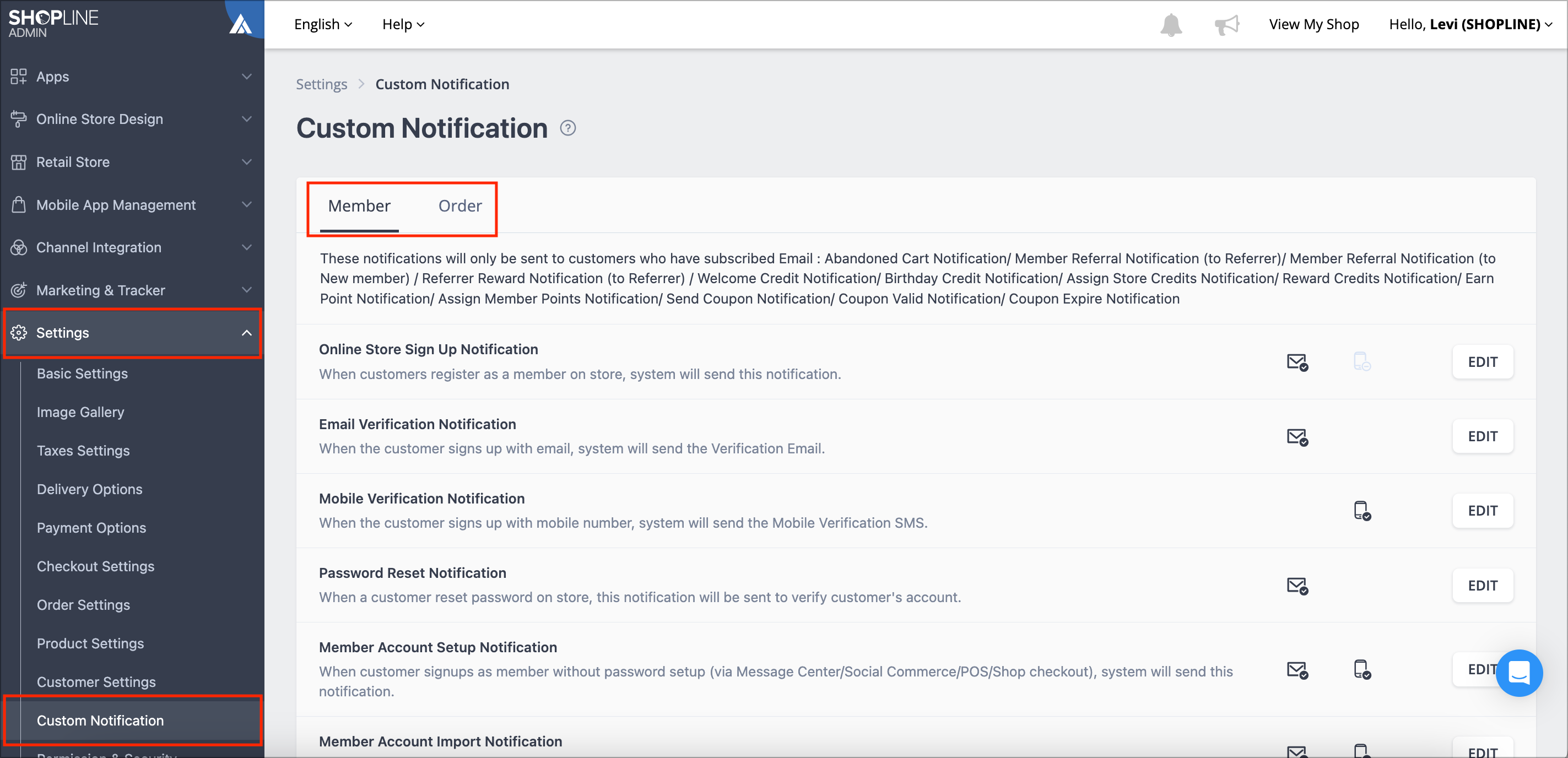Open the notifications bell icon
This screenshot has height=758, width=1568.
coord(1171,24)
